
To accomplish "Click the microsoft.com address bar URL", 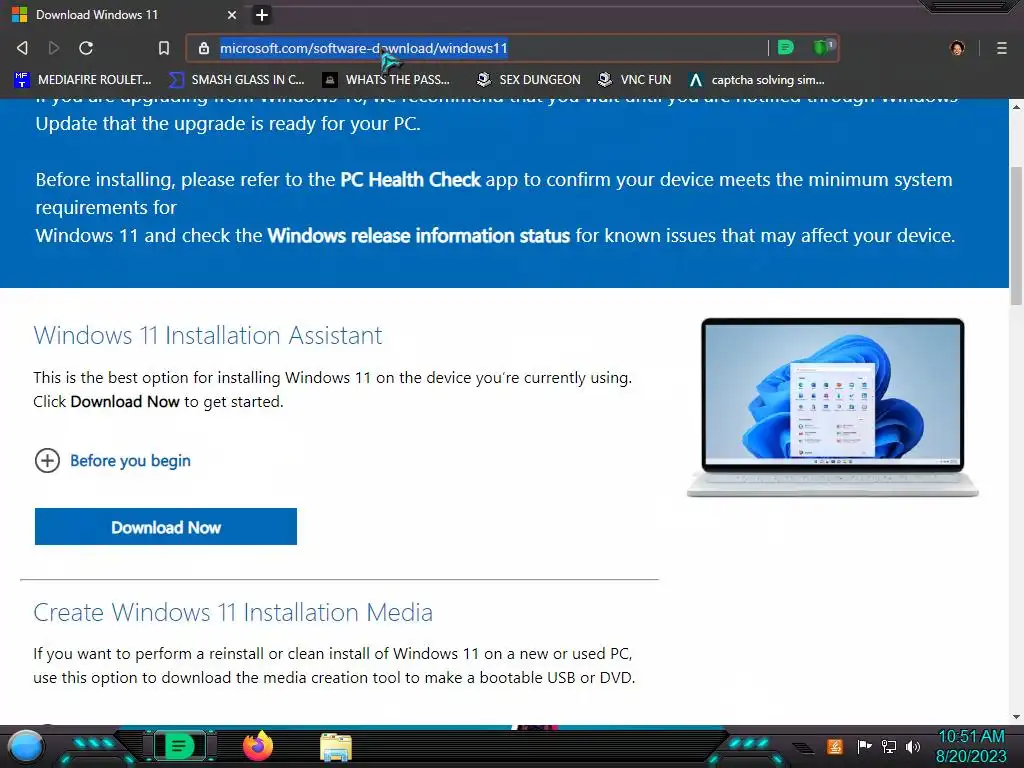I will pos(363,48).
